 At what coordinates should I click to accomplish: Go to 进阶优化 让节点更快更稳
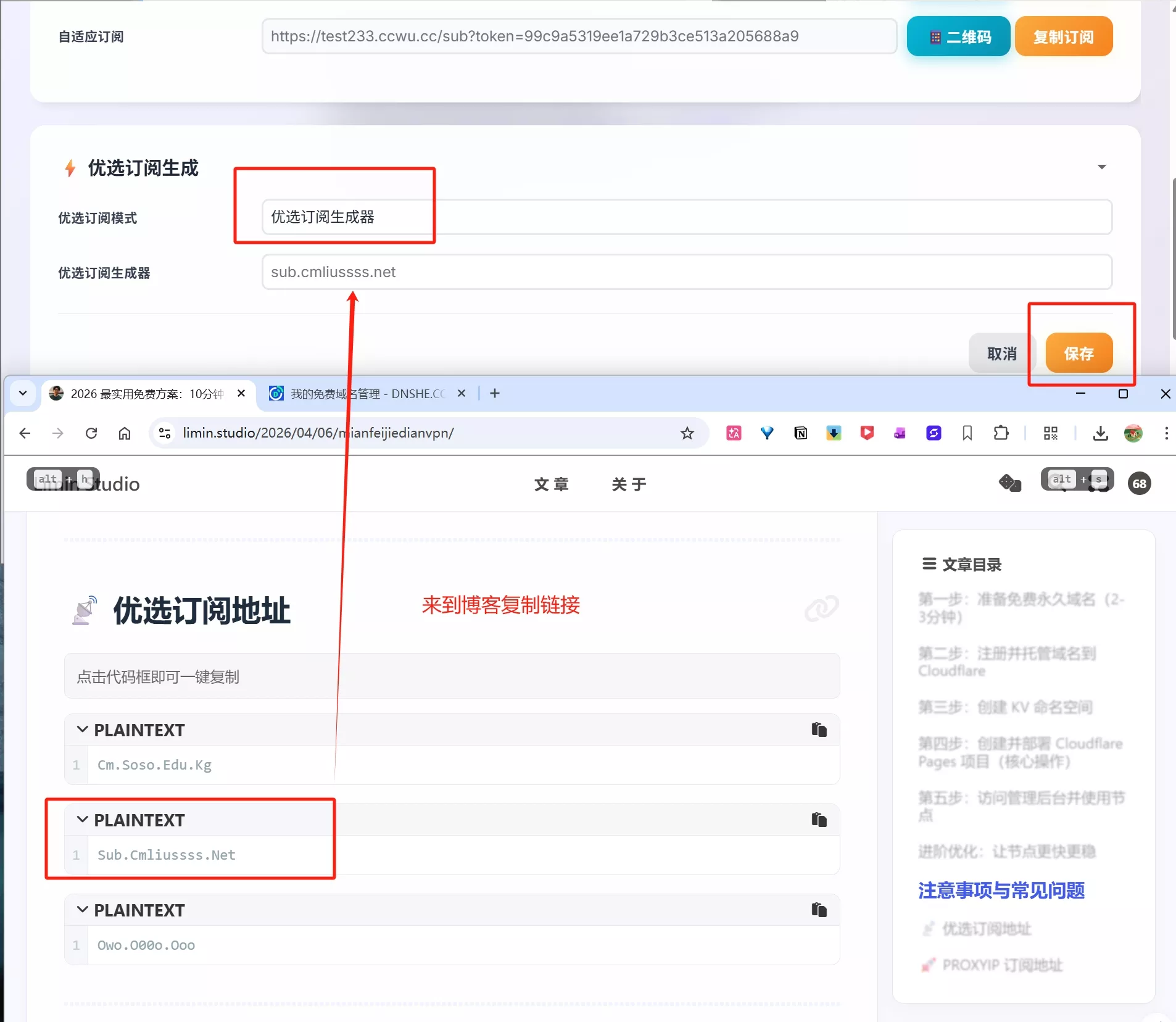(1007, 852)
